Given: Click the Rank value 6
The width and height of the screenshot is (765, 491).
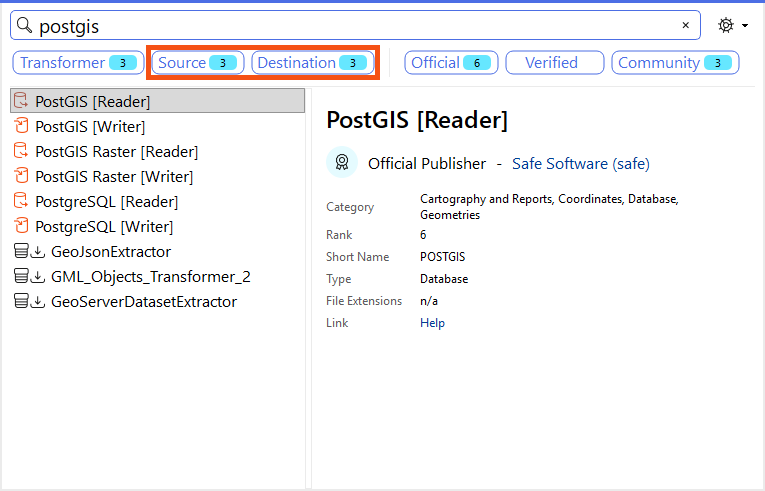Looking at the screenshot, I should click(x=423, y=235).
